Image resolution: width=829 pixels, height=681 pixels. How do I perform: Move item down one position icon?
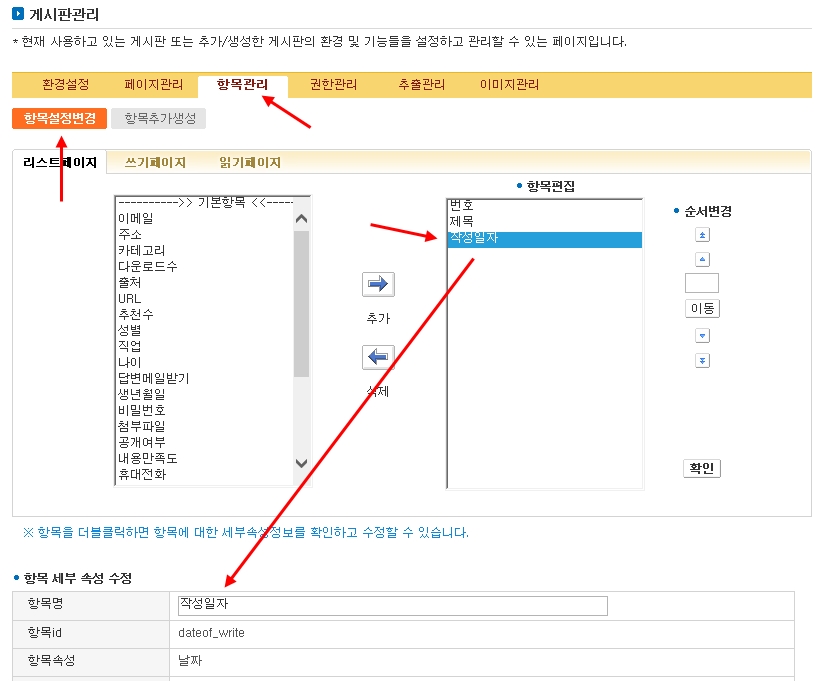pyautogui.click(x=702, y=336)
